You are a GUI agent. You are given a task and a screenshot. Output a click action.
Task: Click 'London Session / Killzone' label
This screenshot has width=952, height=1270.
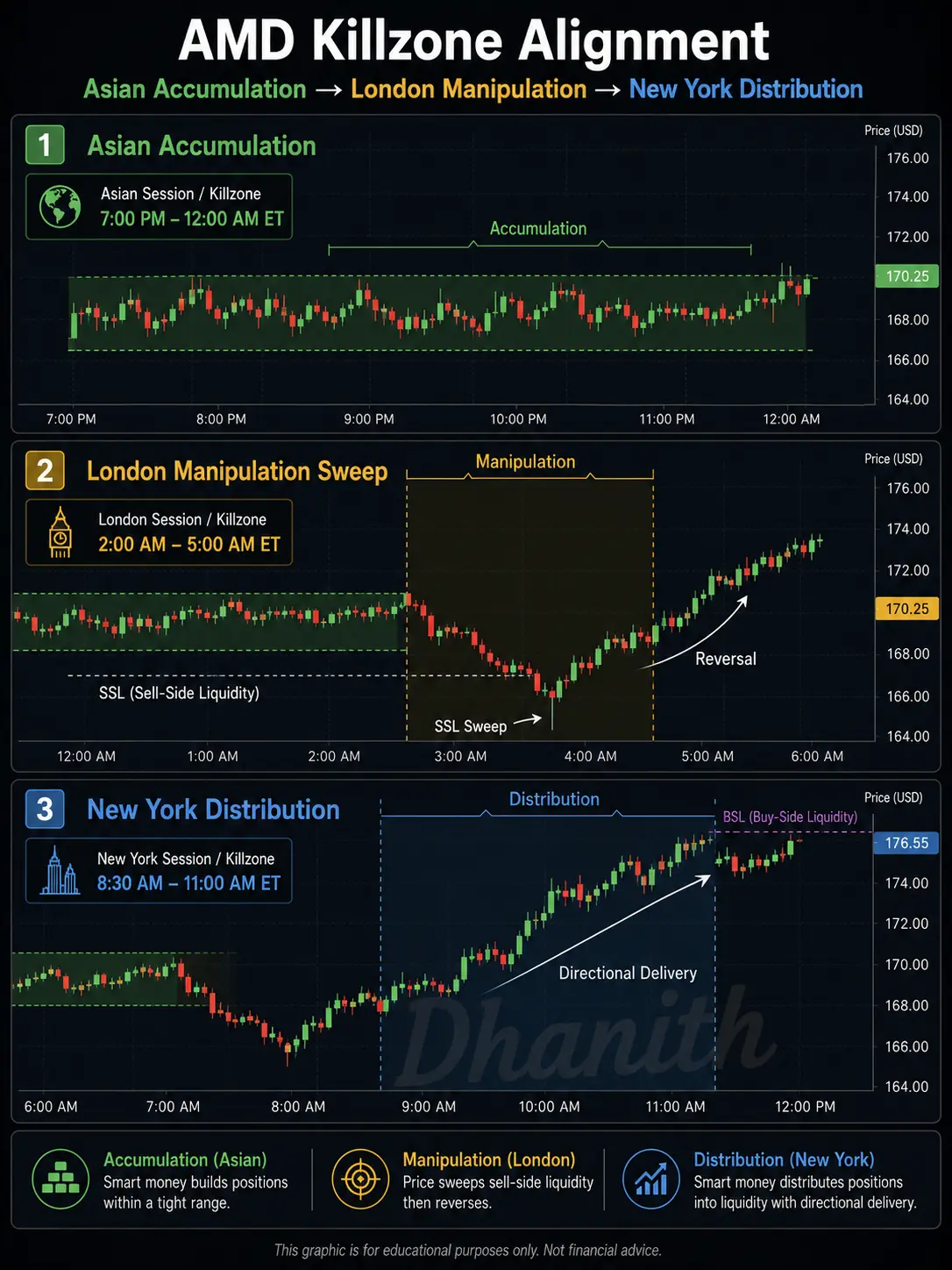click(x=182, y=519)
